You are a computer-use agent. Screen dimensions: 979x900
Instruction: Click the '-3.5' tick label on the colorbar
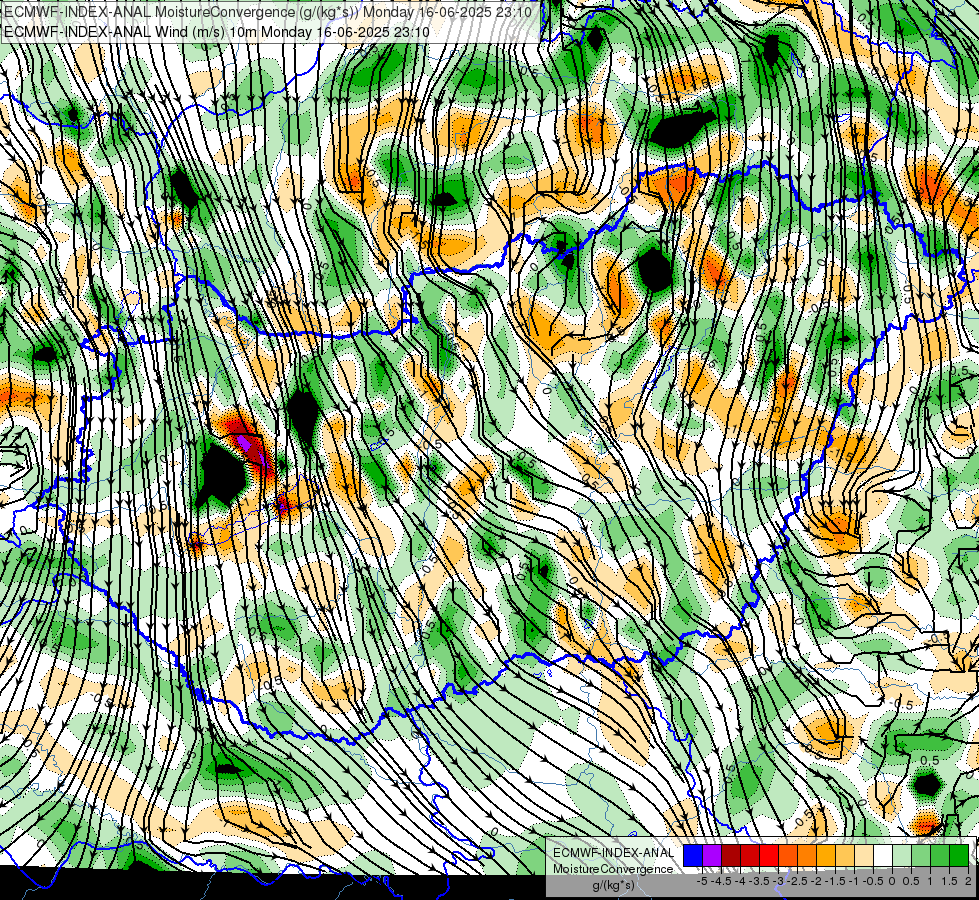(x=760, y=881)
